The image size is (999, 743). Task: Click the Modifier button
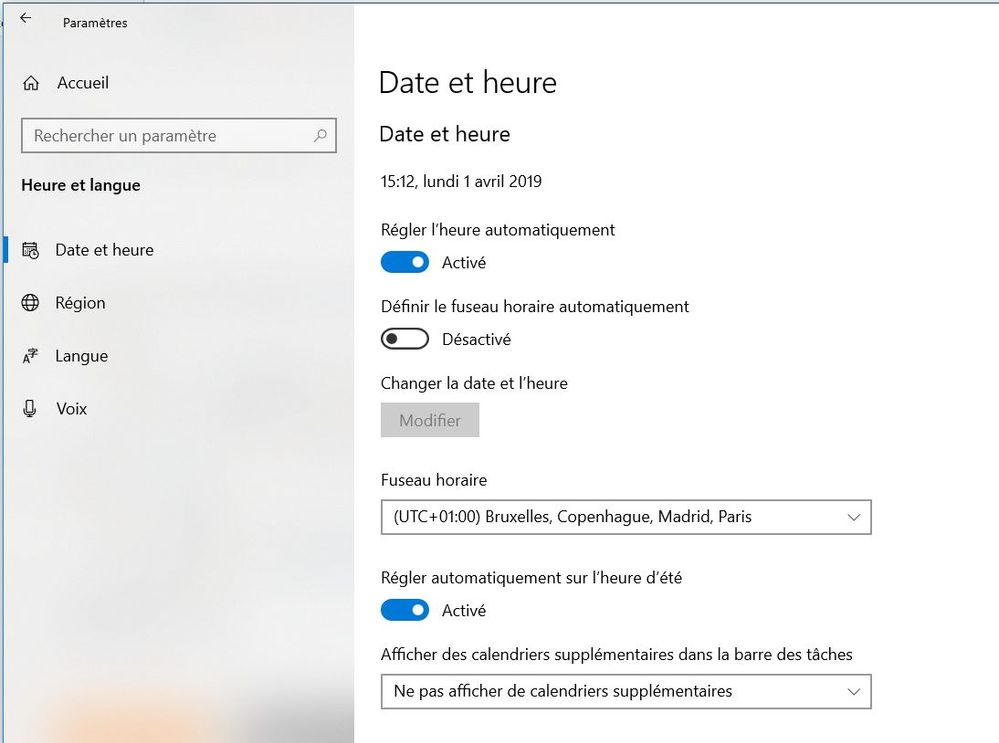430,420
